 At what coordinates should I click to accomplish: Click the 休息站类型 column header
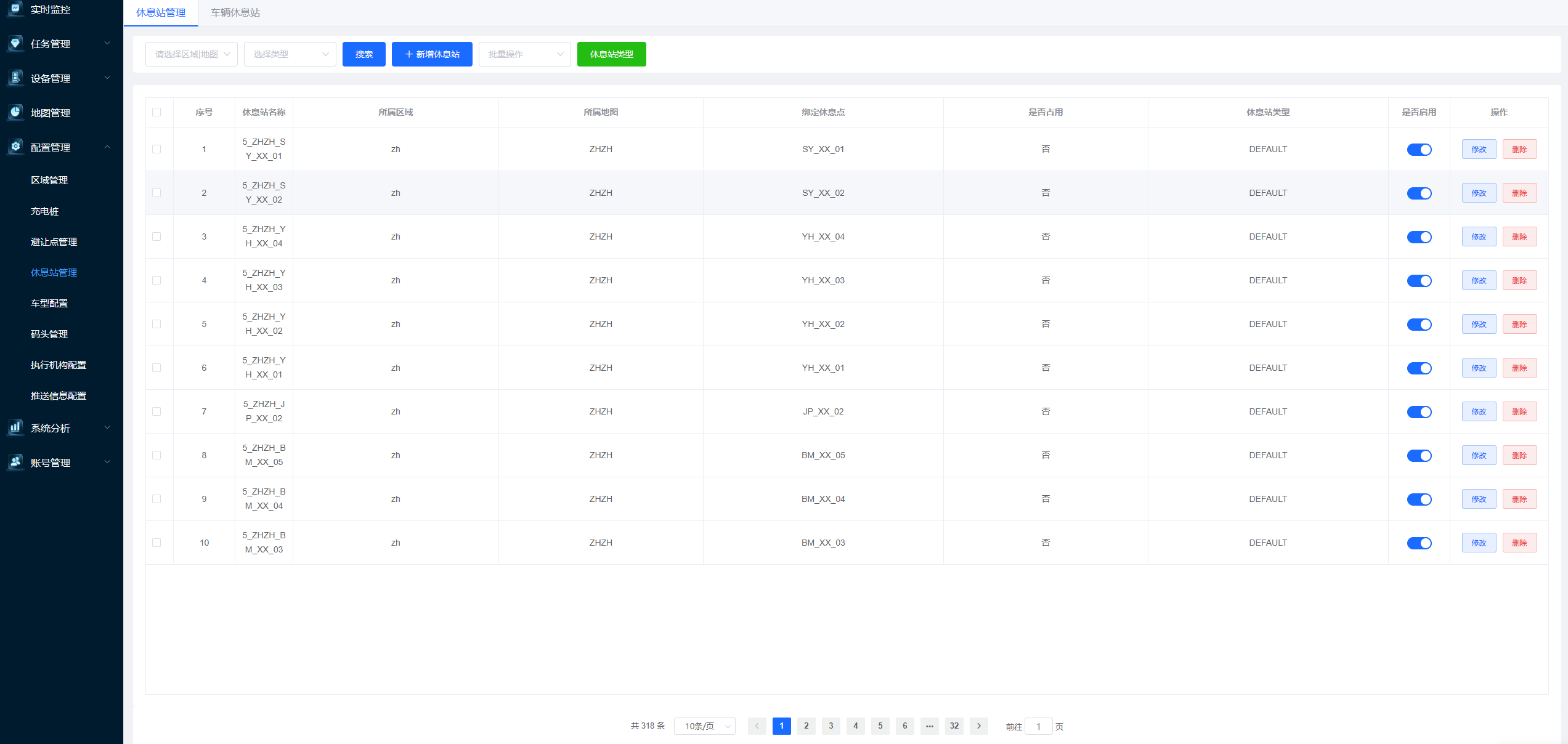1268,112
